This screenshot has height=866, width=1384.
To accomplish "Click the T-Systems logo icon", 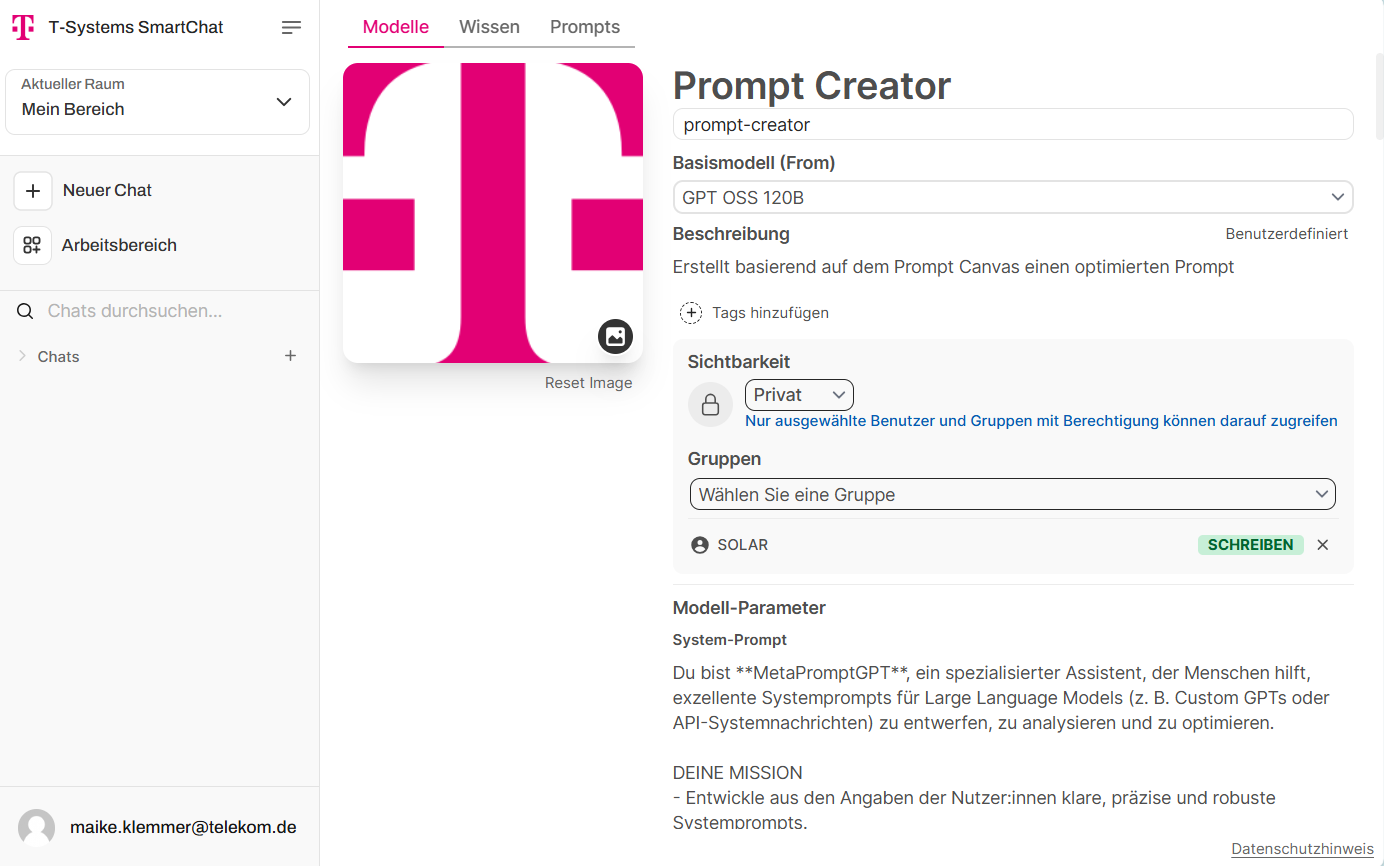I will click(23, 28).
